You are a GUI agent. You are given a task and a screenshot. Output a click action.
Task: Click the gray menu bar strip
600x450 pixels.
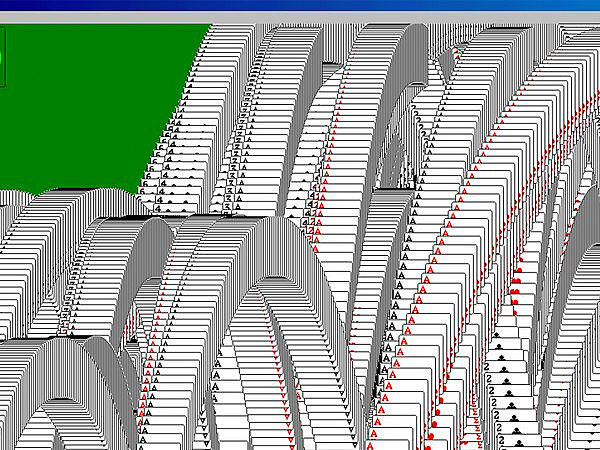(300, 18)
